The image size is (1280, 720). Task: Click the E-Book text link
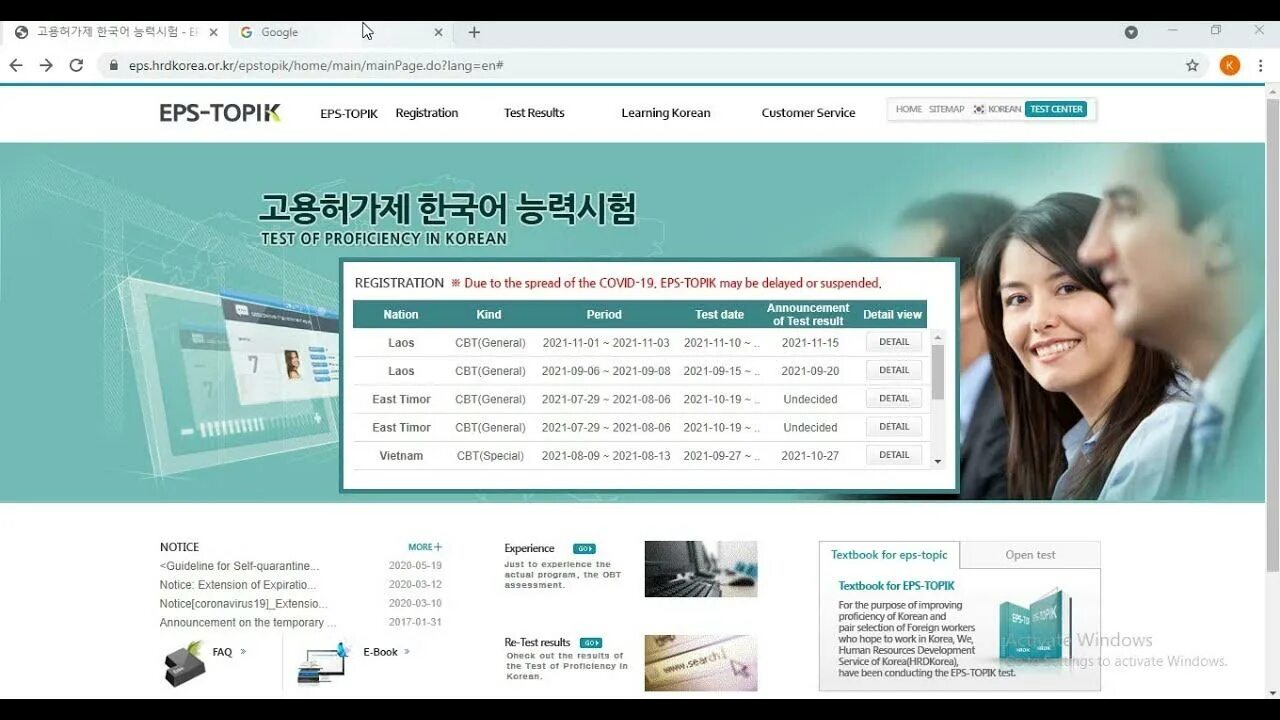click(380, 652)
